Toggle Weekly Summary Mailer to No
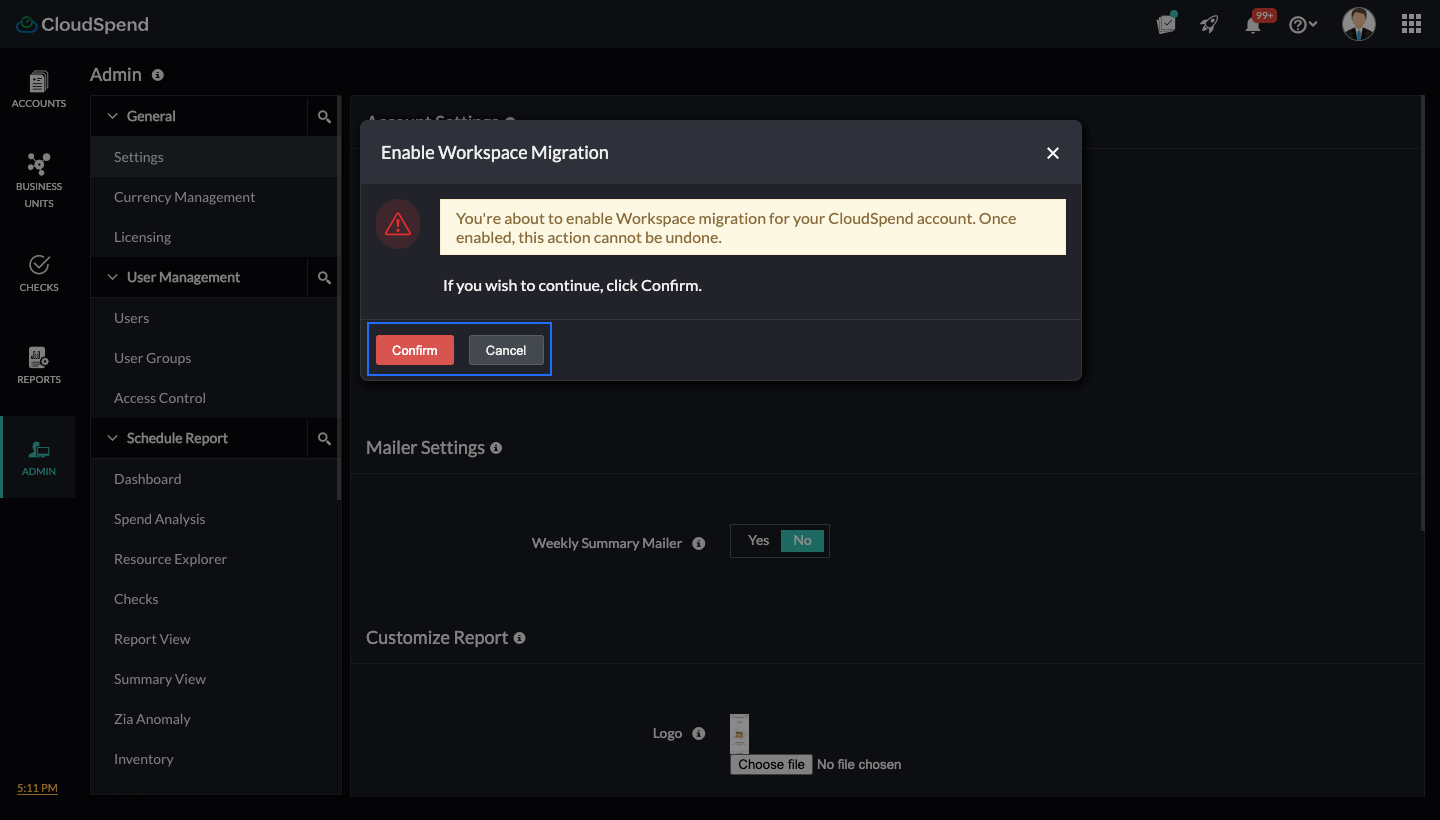This screenshot has width=1440, height=820. coord(802,540)
